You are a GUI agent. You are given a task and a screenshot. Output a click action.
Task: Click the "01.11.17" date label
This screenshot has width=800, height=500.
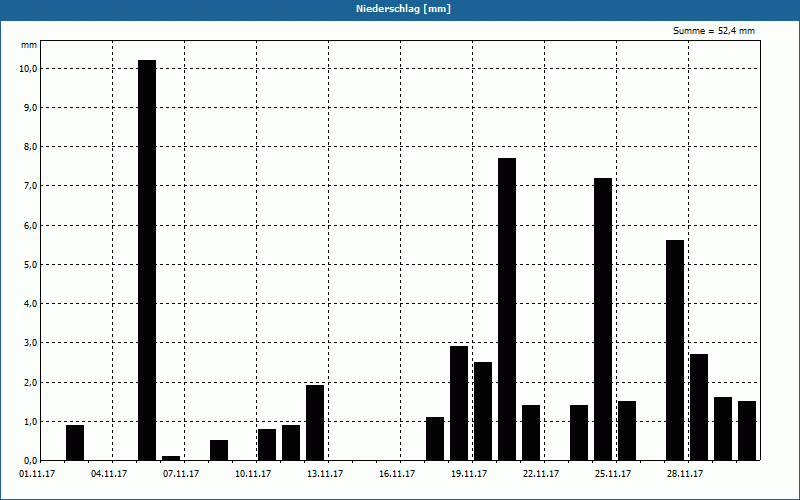(x=37, y=474)
